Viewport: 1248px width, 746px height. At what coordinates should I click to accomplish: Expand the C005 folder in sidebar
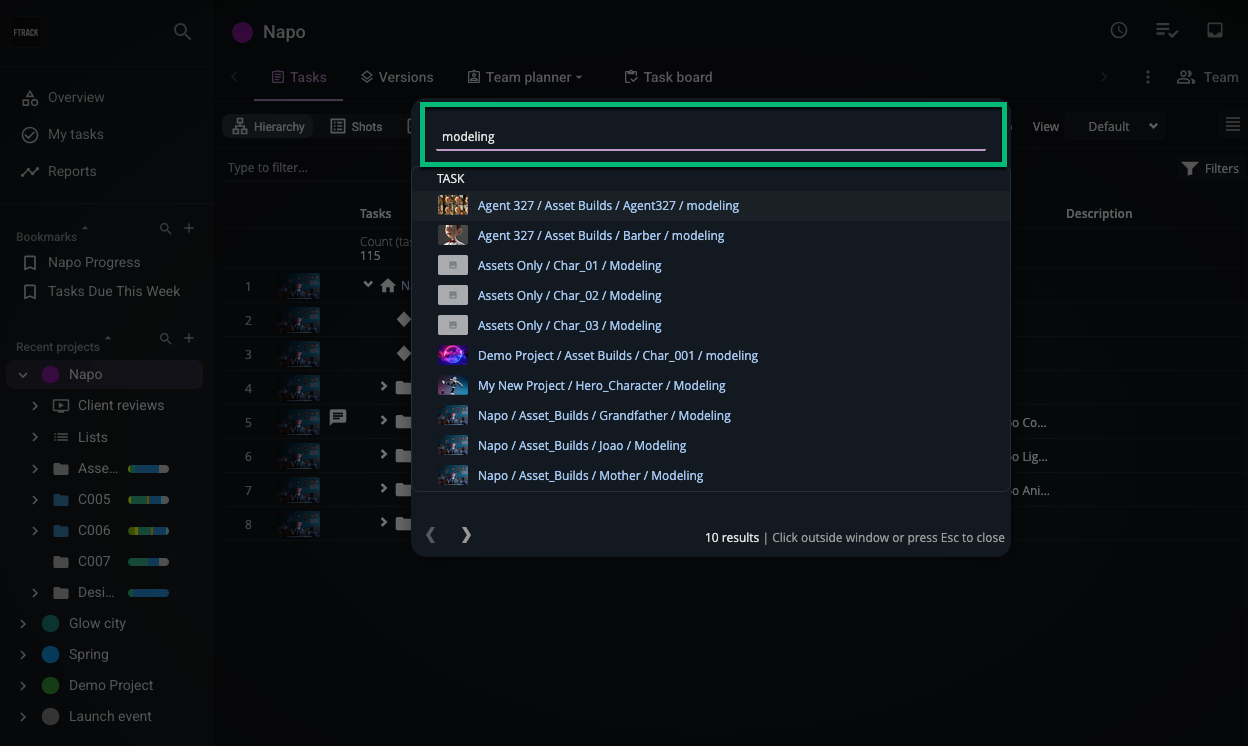click(35, 500)
